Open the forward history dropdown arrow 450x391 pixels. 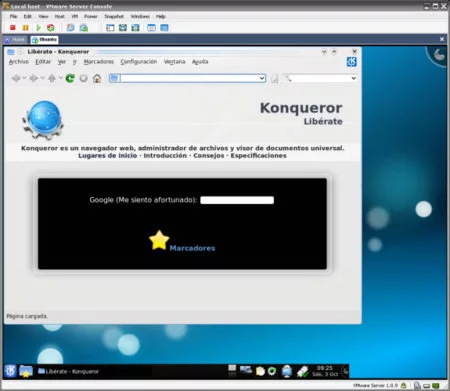tap(42, 78)
